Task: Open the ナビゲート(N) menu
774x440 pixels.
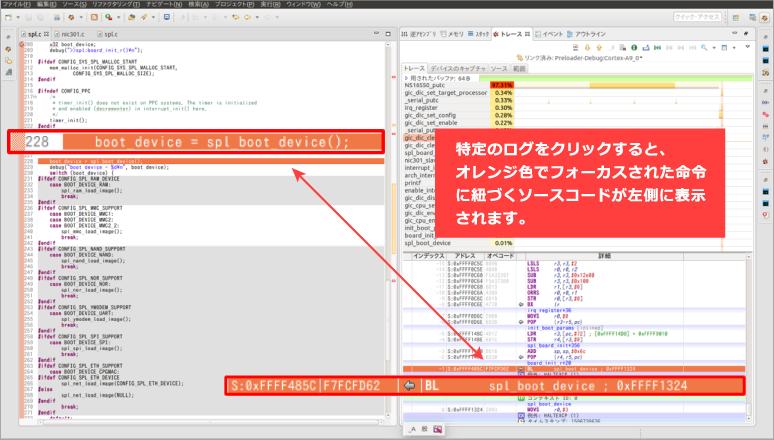Action: (164, 4)
